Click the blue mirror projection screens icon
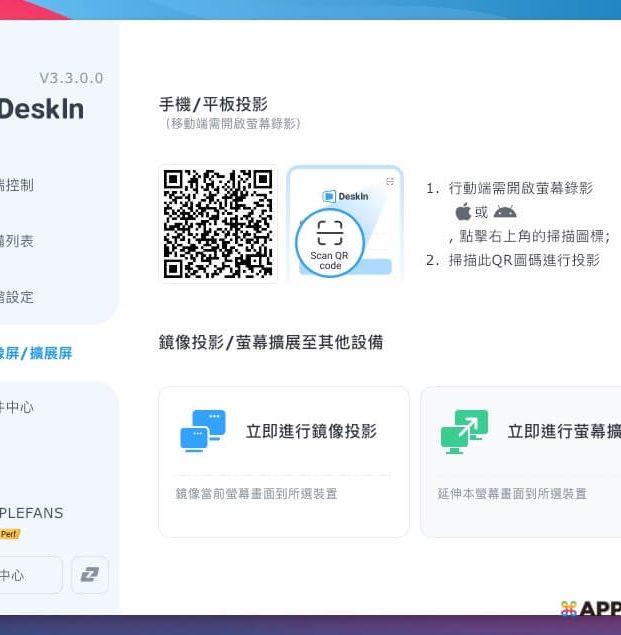The width and height of the screenshot is (621, 635). [x=203, y=431]
